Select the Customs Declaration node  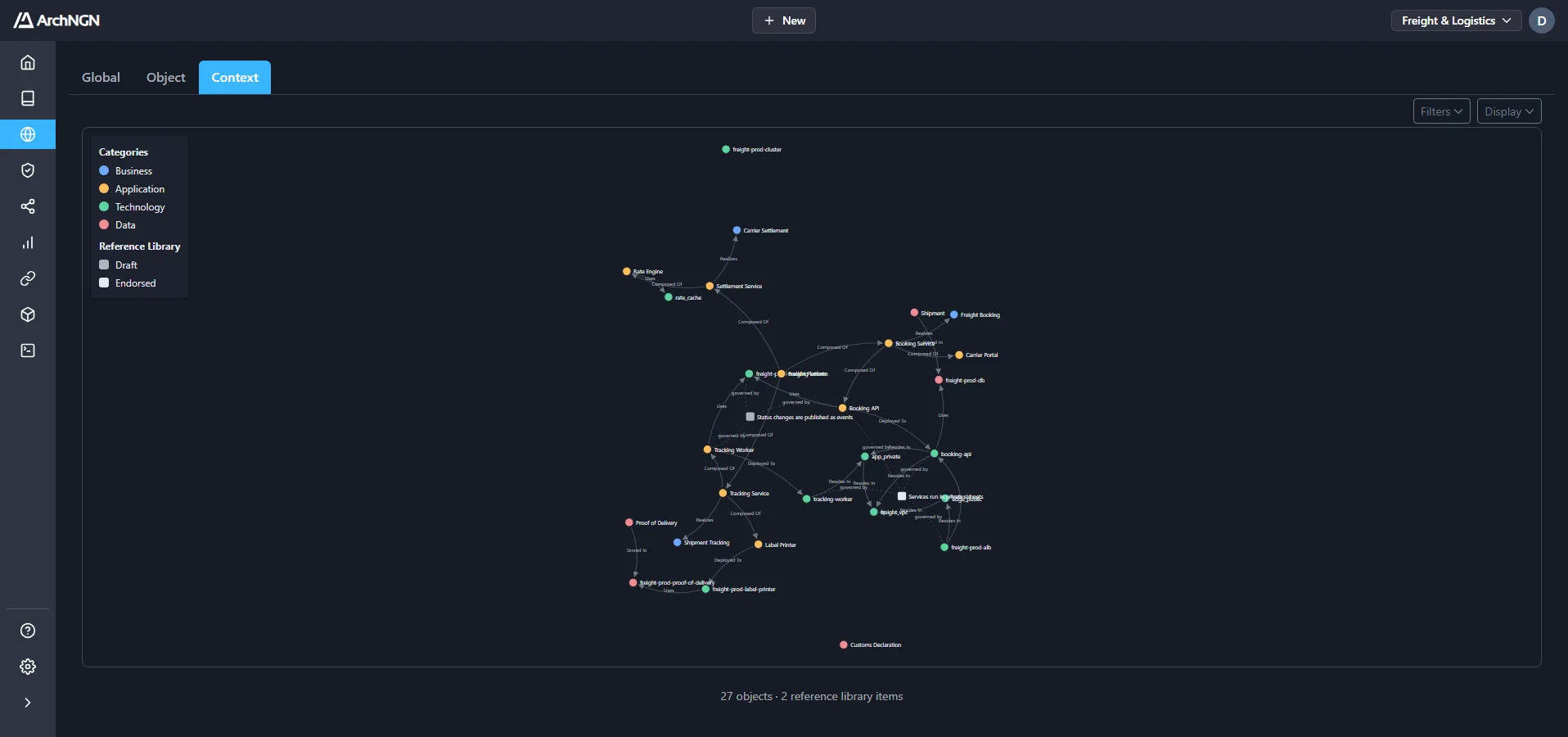pyautogui.click(x=844, y=644)
